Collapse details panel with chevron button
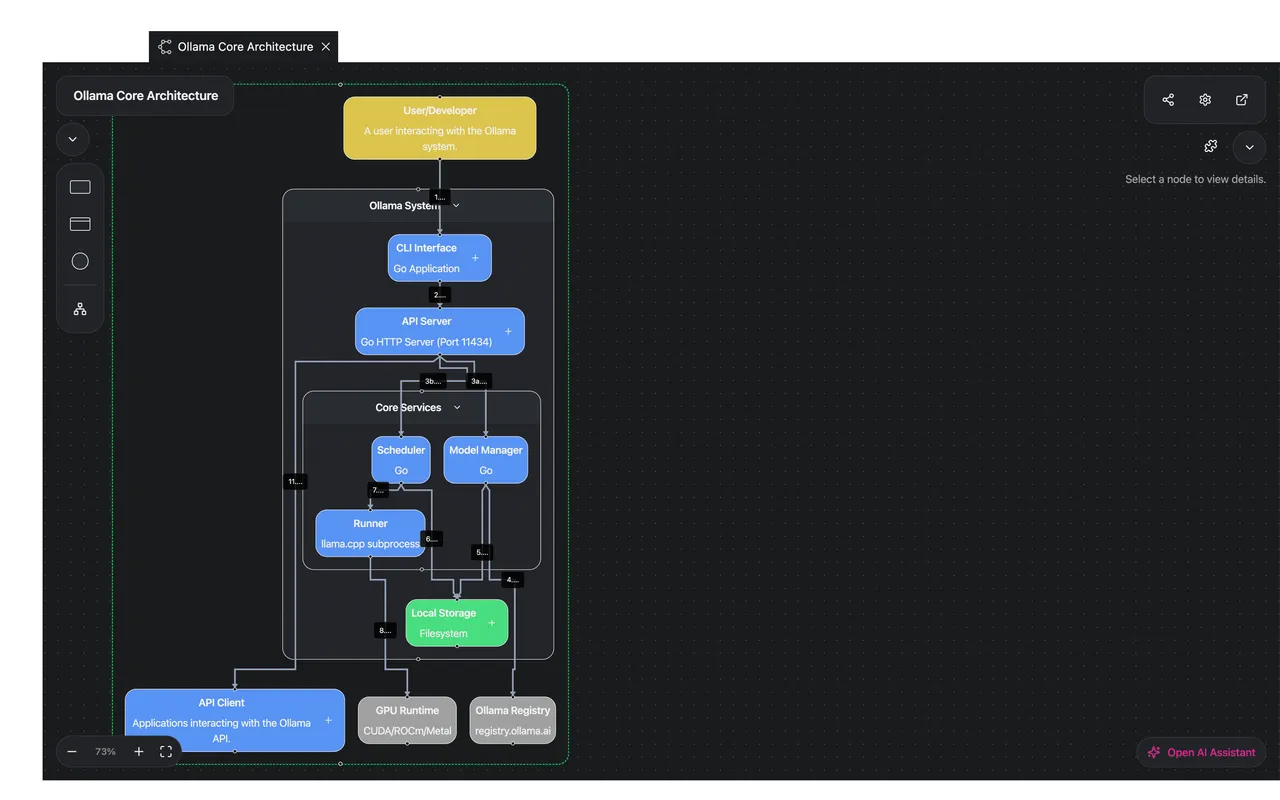The image size is (1280, 800). pyautogui.click(x=1249, y=147)
